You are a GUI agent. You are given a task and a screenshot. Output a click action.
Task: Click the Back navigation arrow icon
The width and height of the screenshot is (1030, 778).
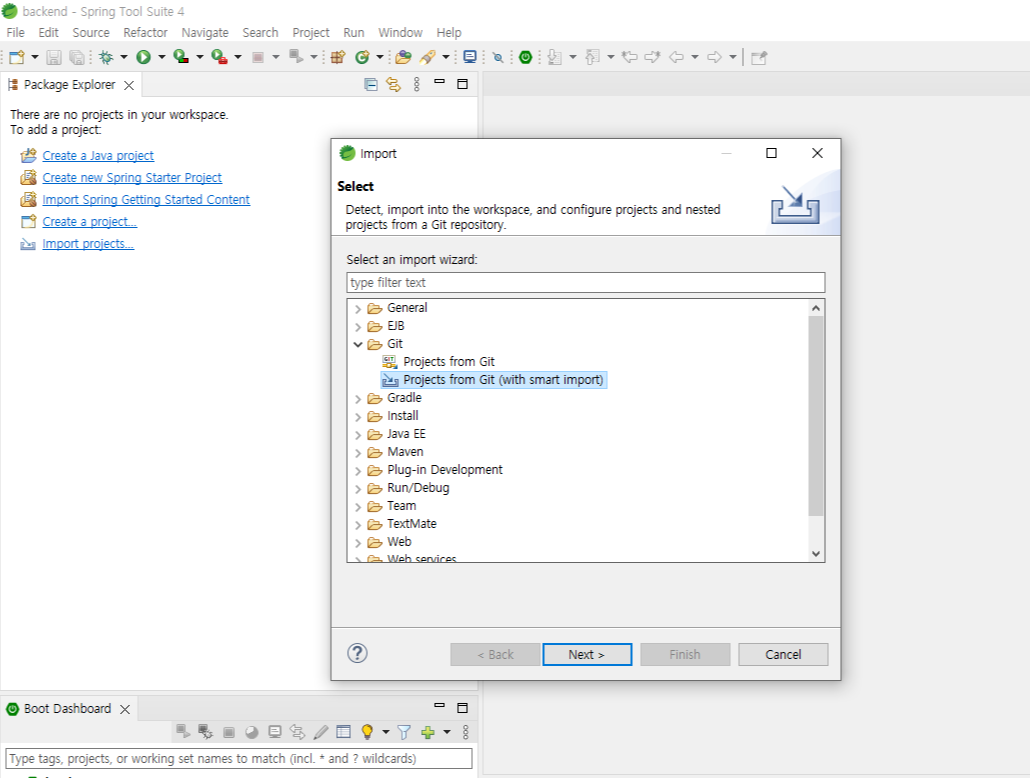[677, 57]
